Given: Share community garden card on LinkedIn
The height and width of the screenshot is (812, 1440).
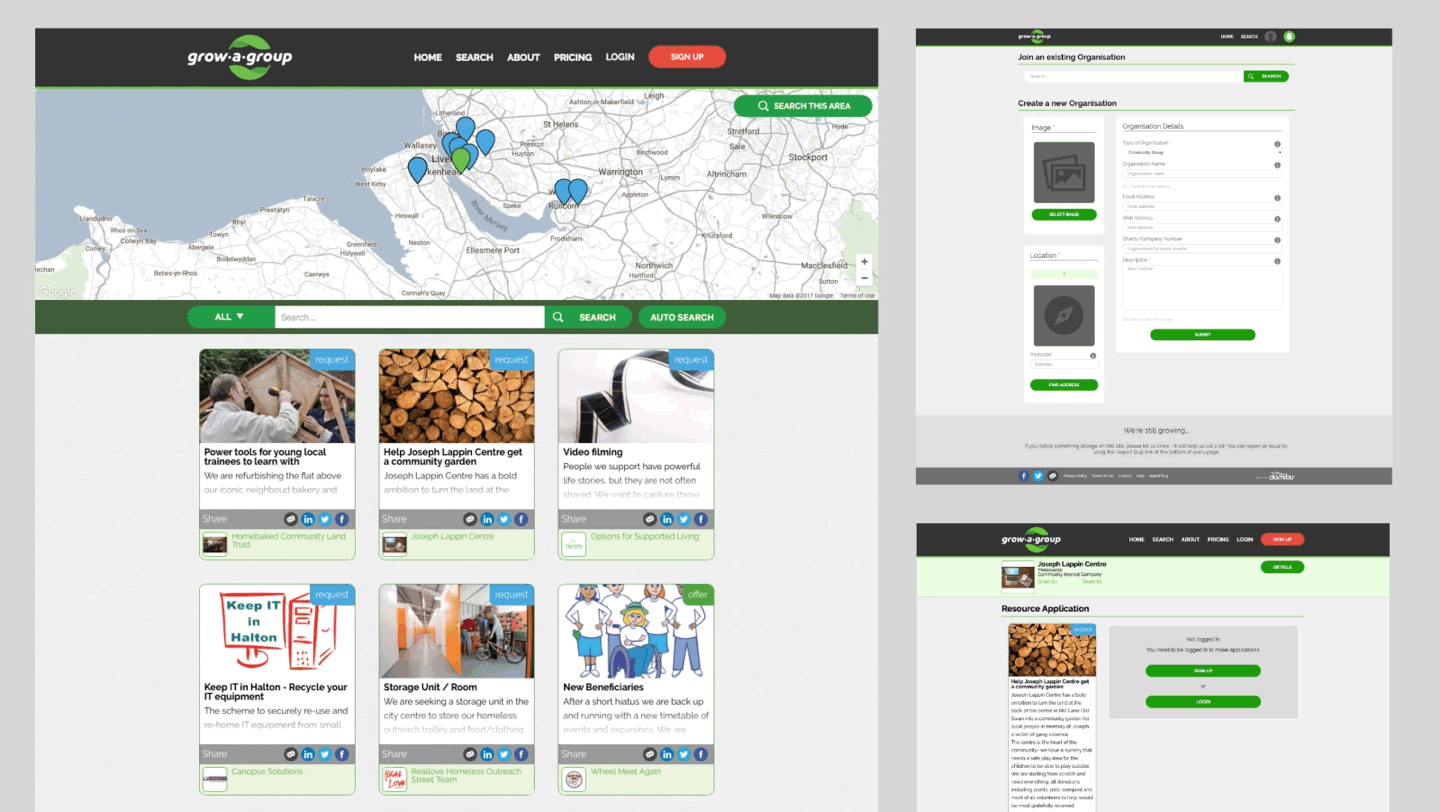Looking at the screenshot, I should point(487,519).
